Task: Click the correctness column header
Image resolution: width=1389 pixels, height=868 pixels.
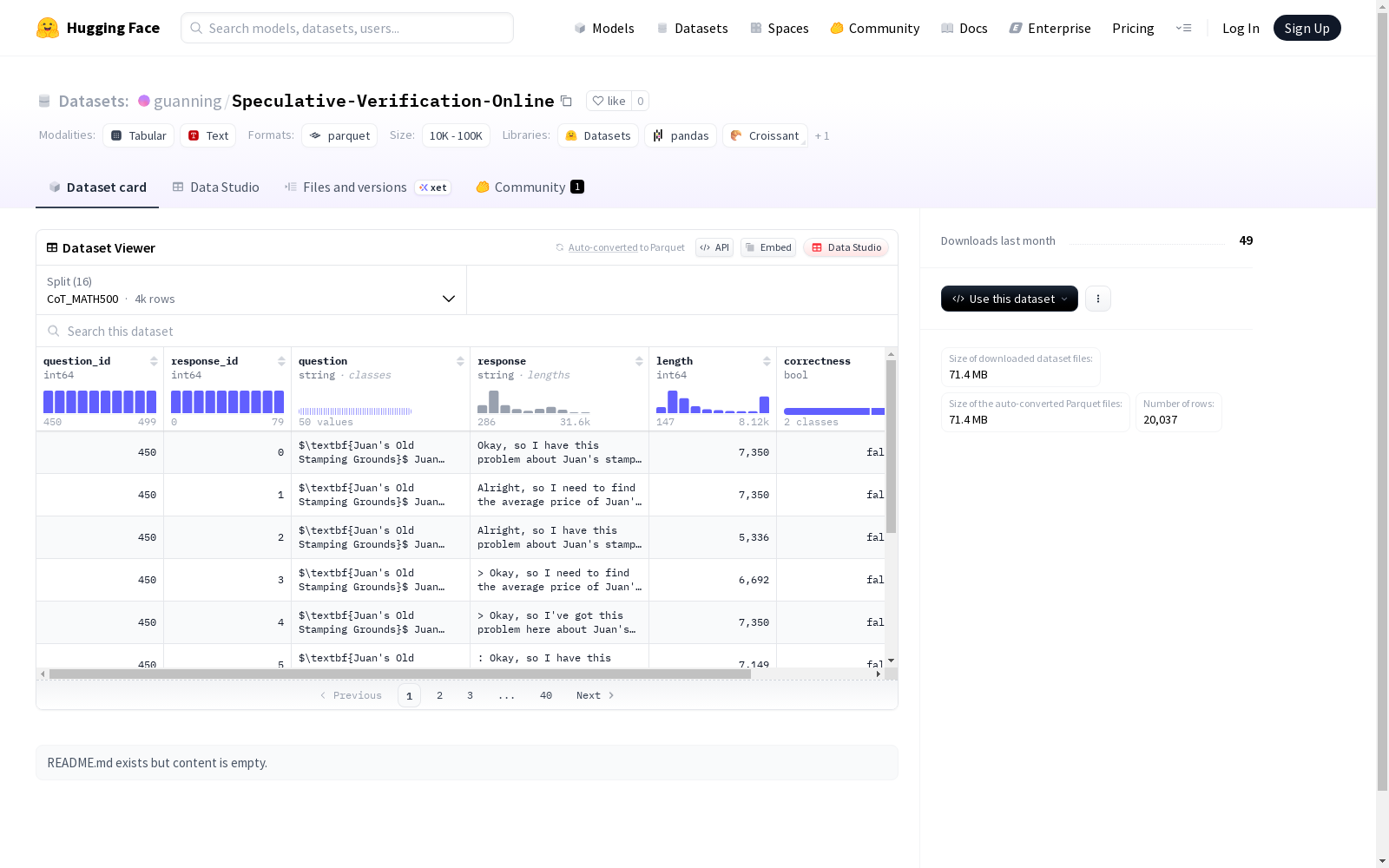Action: tap(817, 361)
